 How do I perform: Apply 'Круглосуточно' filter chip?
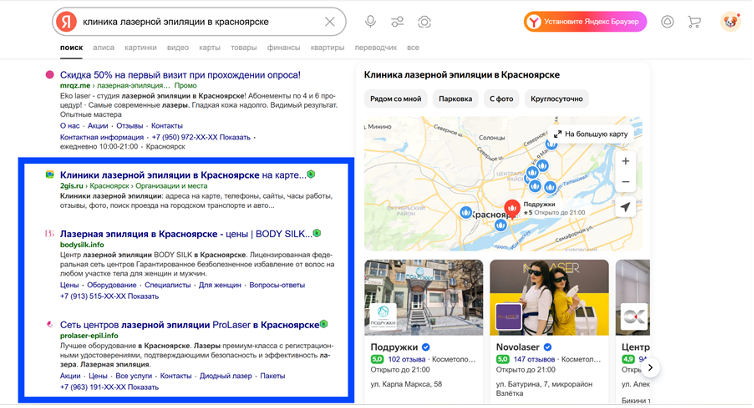556,99
